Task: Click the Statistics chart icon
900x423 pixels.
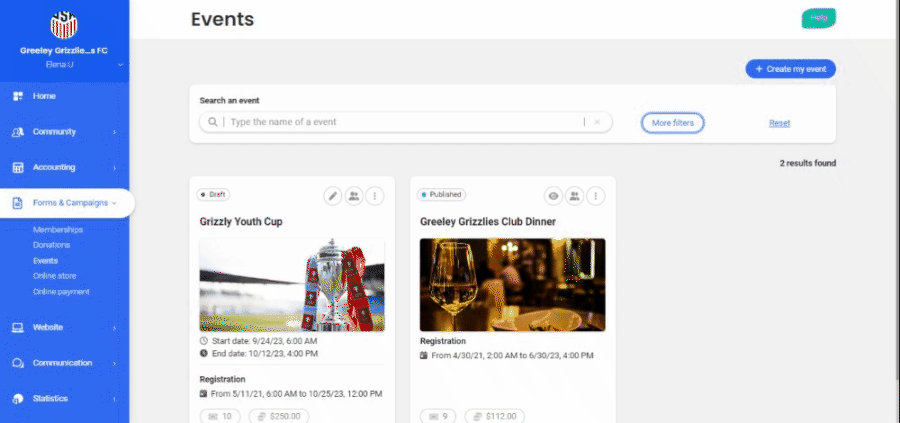Action: pos(18,399)
